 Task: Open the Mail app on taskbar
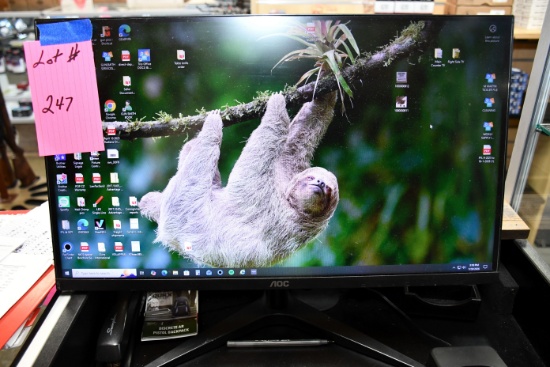click(x=209, y=272)
